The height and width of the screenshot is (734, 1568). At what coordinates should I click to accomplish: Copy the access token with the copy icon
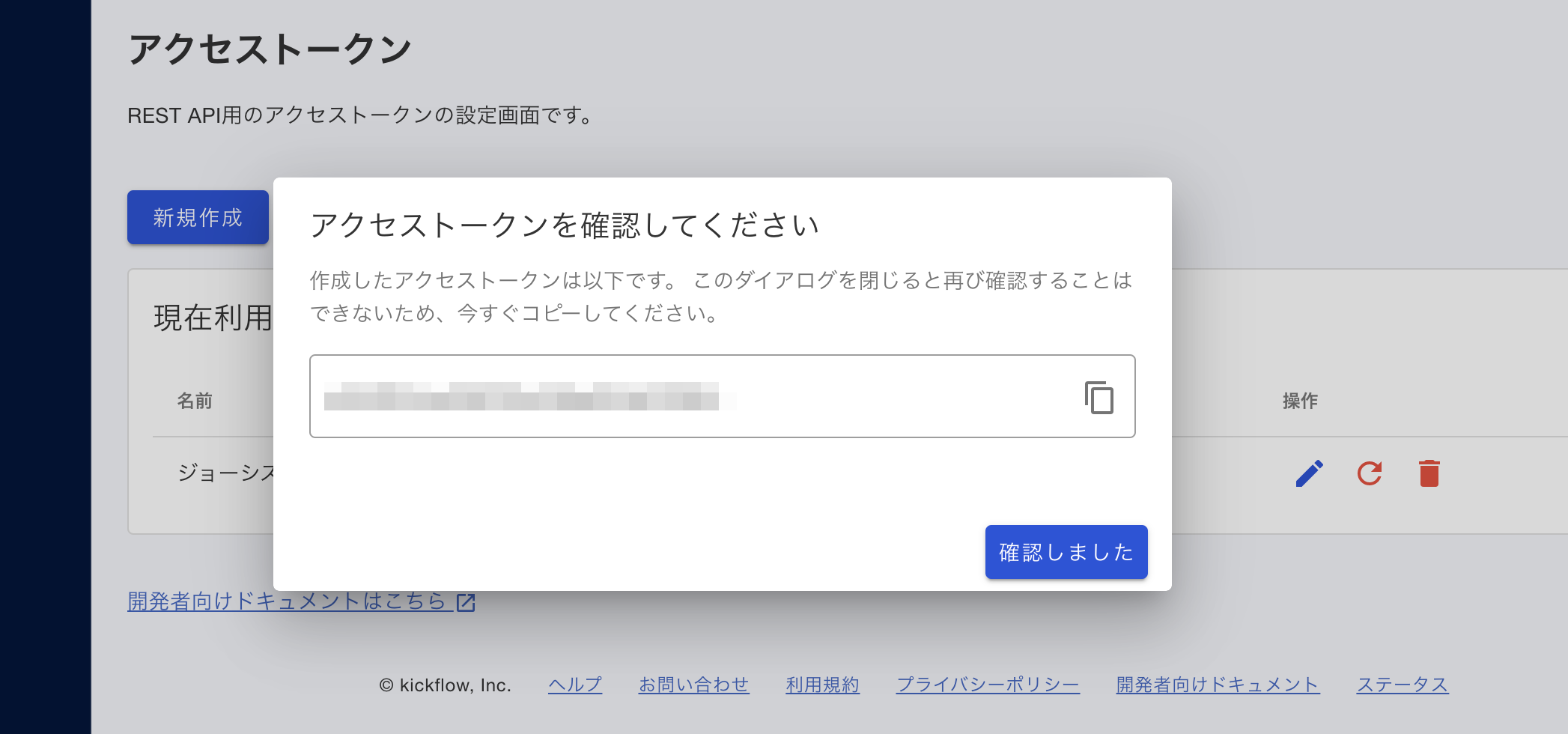1098,397
